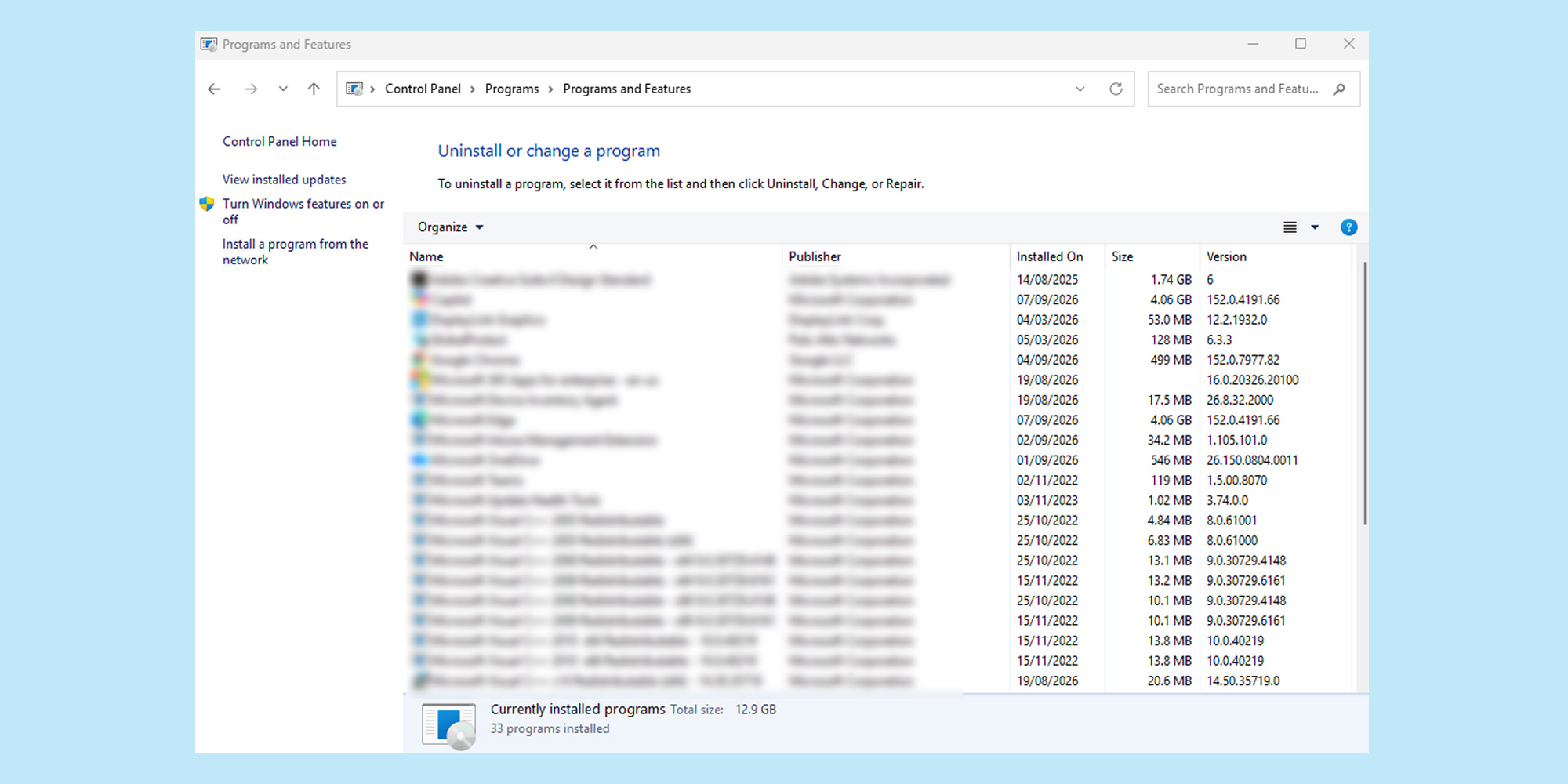Screen dimensions: 1568x784
Task: Maximize the Programs and Features window
Action: tap(1301, 45)
